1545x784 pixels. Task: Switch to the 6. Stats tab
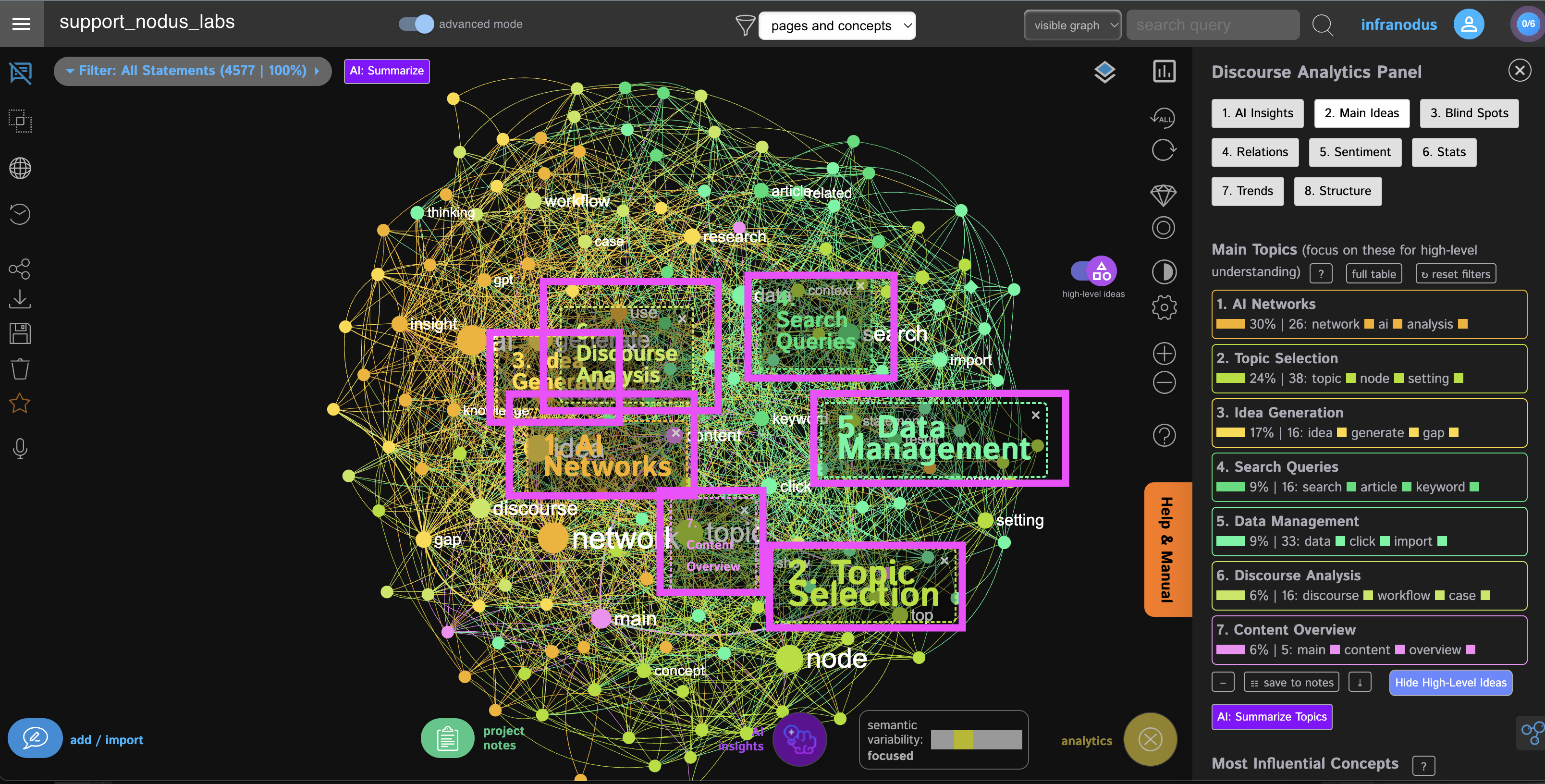coord(1444,152)
